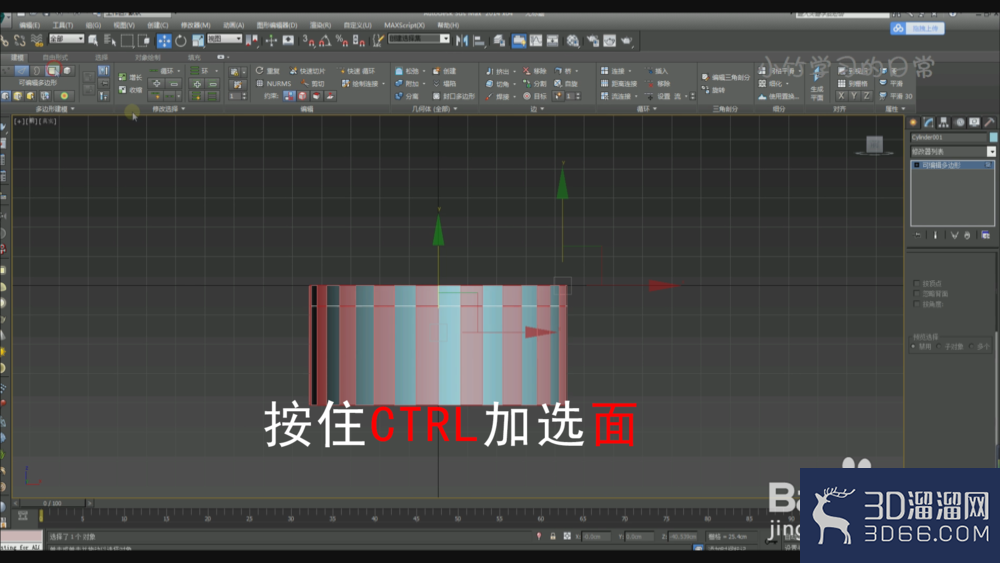
Task: Click the Render Production teapot icon
Action: tap(627, 41)
